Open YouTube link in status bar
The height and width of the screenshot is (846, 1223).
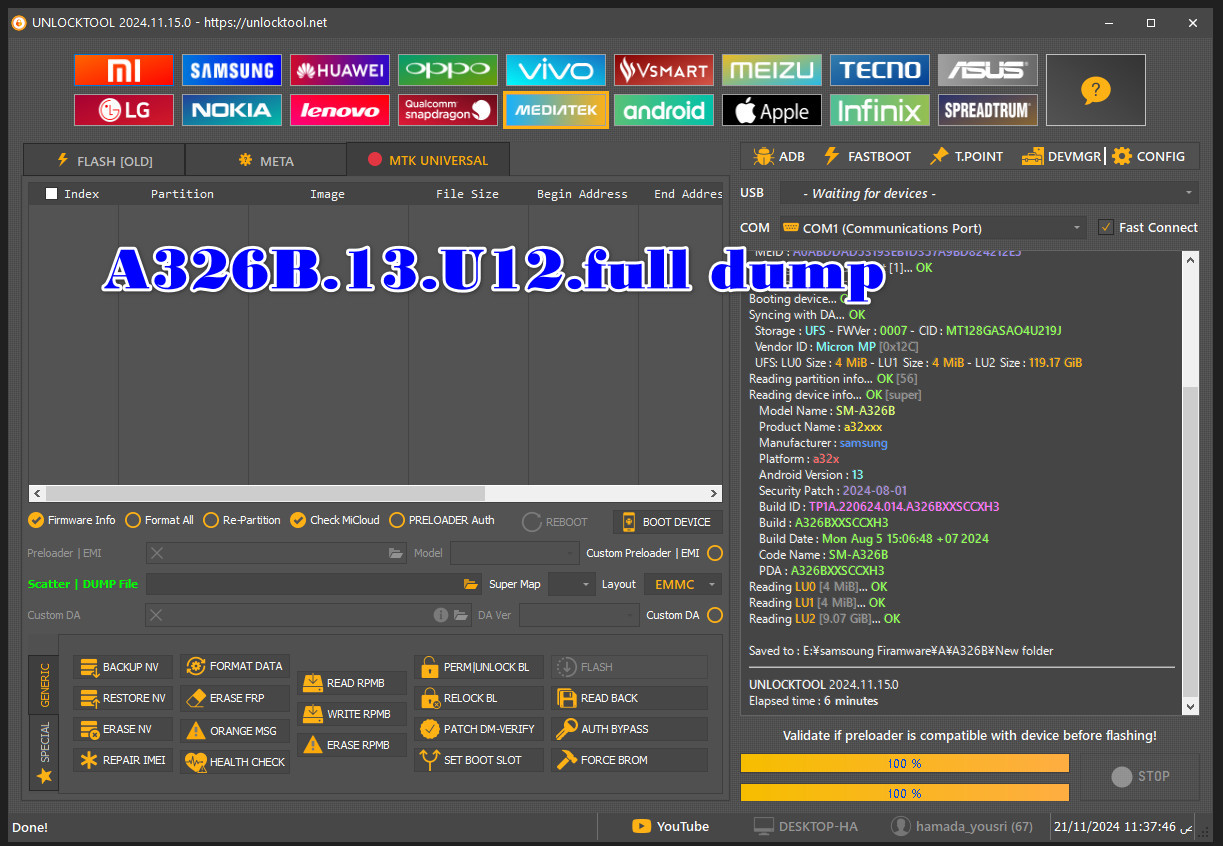(671, 826)
